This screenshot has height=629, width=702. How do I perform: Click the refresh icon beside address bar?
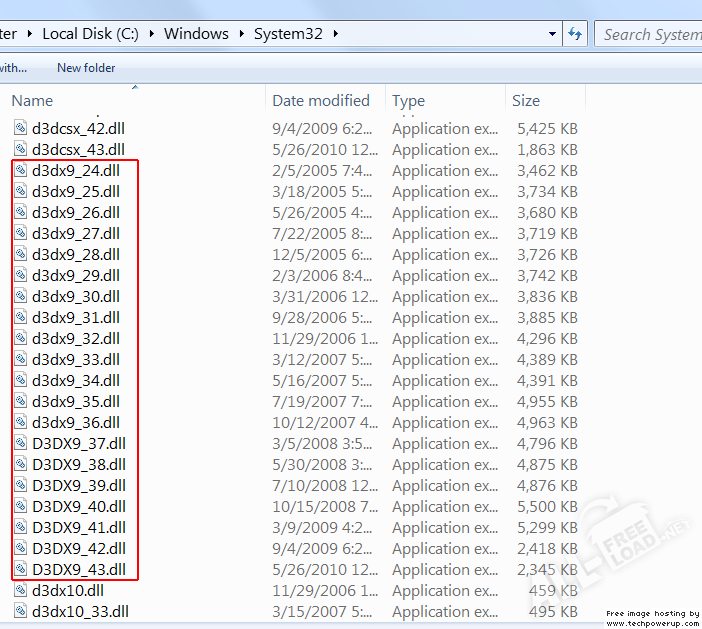click(575, 34)
